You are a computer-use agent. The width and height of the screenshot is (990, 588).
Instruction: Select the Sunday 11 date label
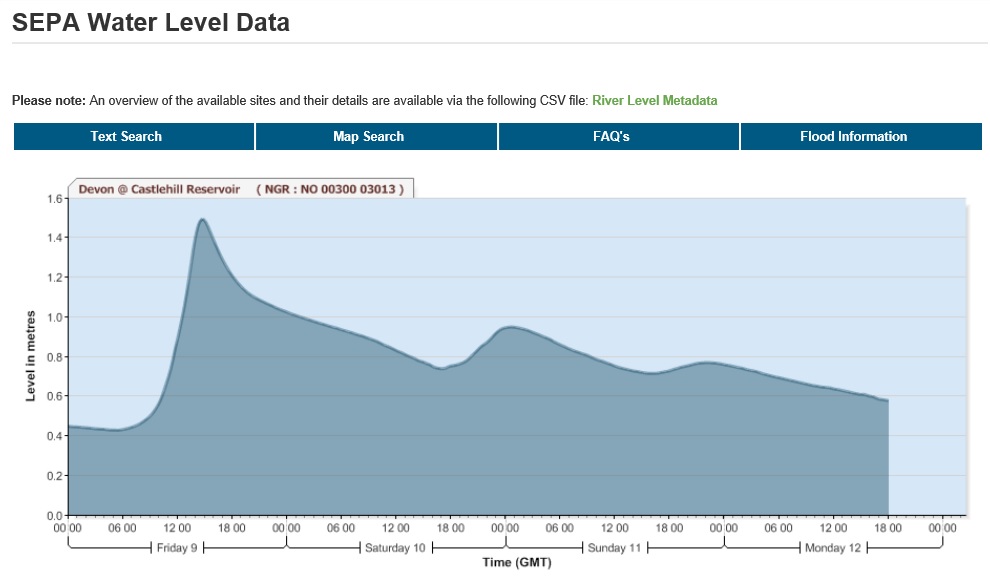pyautogui.click(x=615, y=548)
